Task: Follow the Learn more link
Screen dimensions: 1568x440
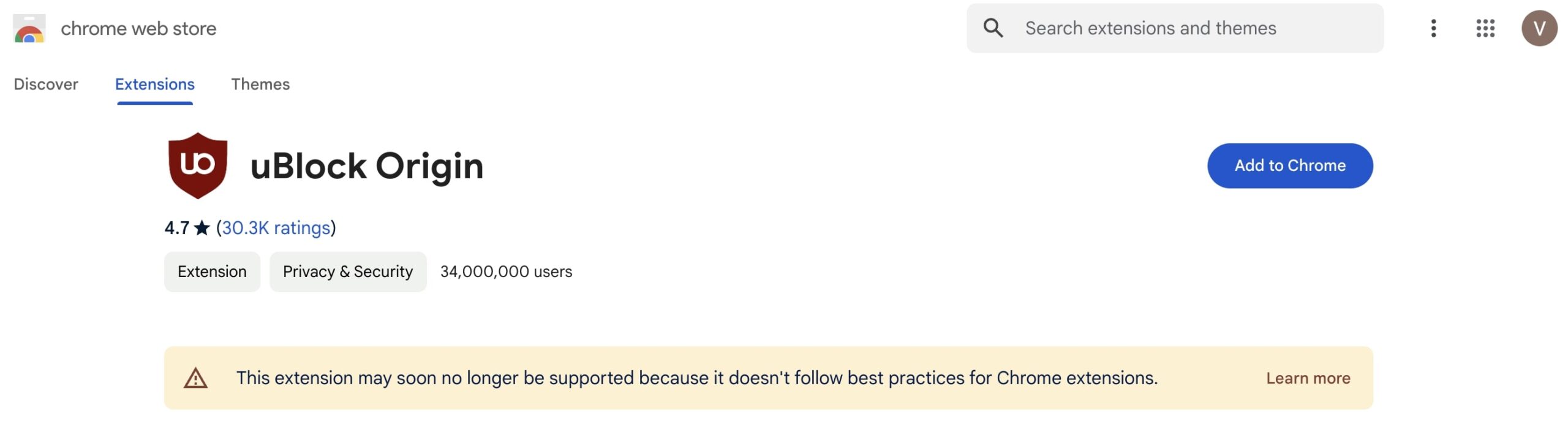Action: click(1308, 378)
